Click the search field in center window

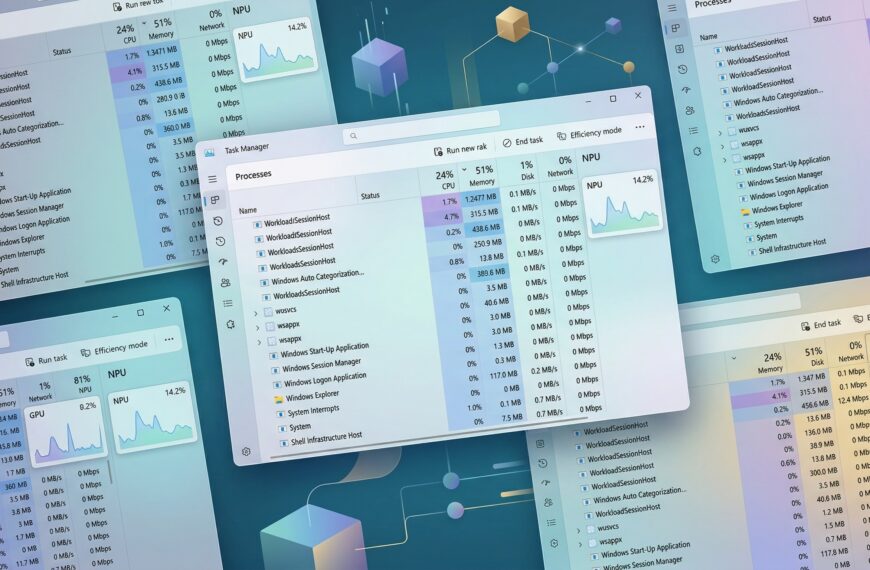pos(422,128)
